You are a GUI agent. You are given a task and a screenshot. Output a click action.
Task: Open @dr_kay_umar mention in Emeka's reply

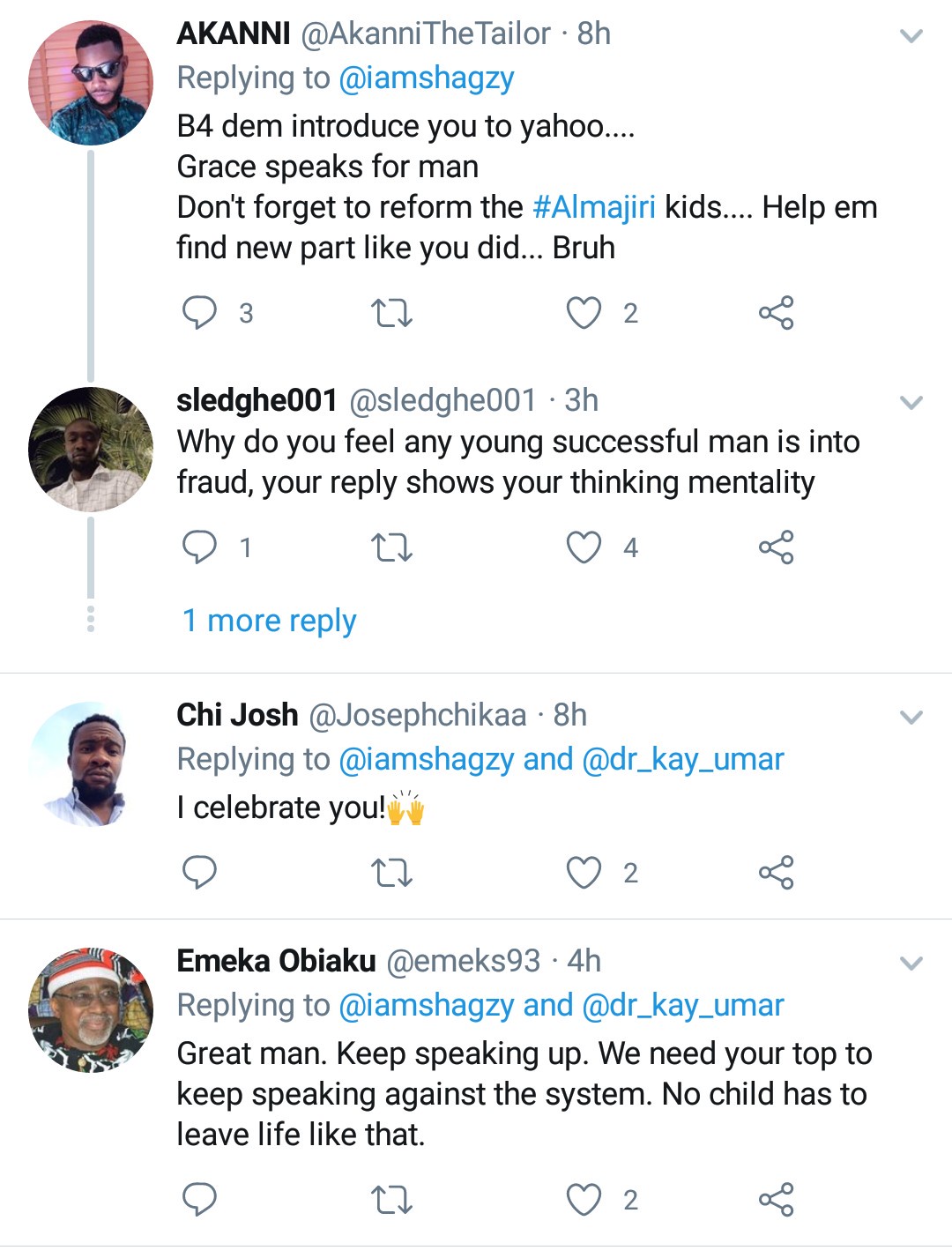click(683, 1005)
